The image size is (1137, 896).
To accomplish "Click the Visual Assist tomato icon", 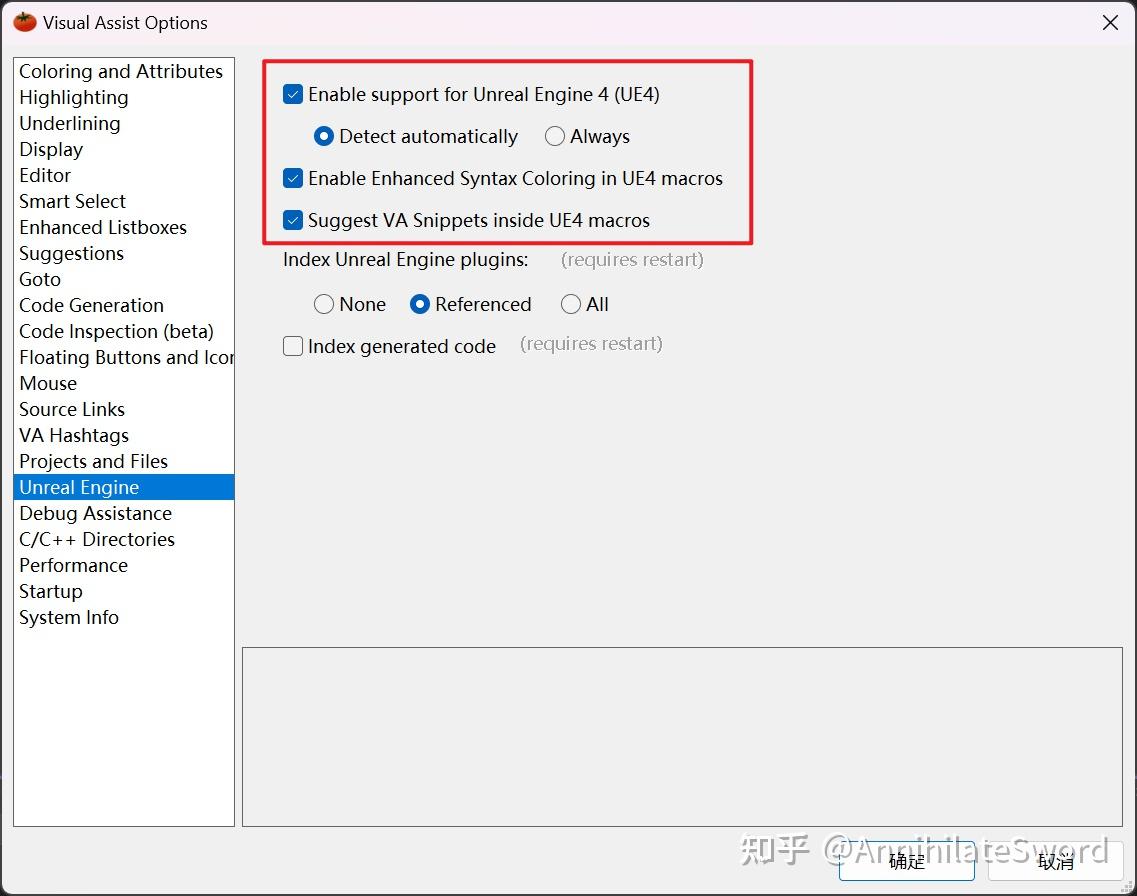I will point(23,20).
